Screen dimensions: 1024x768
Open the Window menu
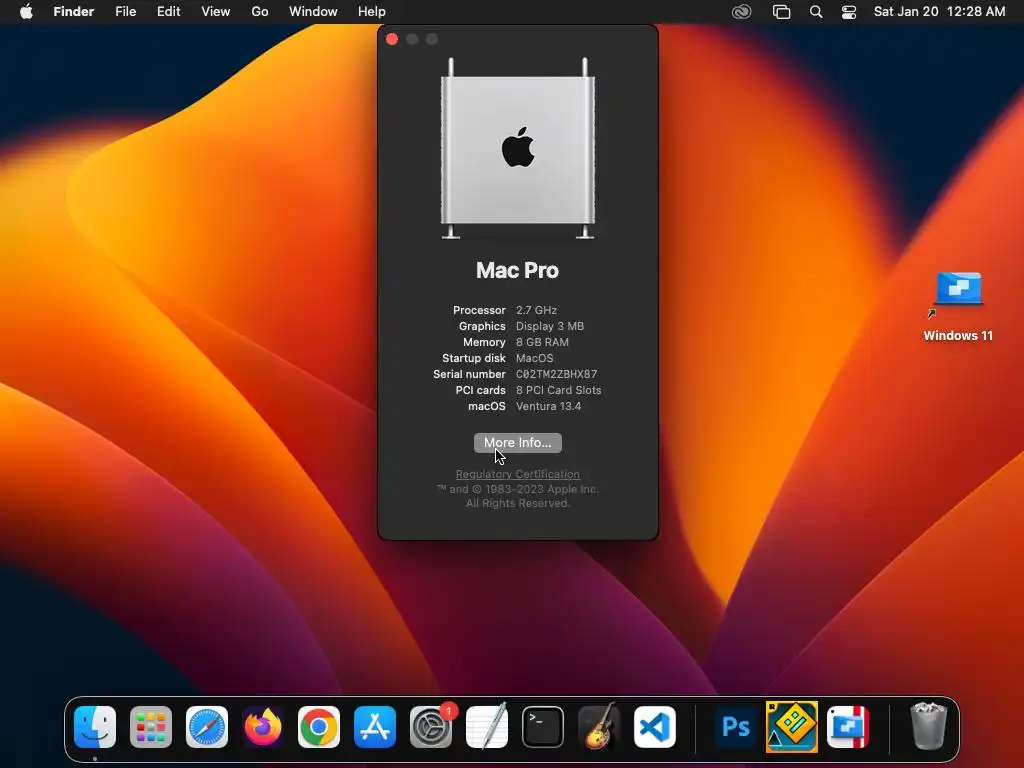click(x=313, y=12)
